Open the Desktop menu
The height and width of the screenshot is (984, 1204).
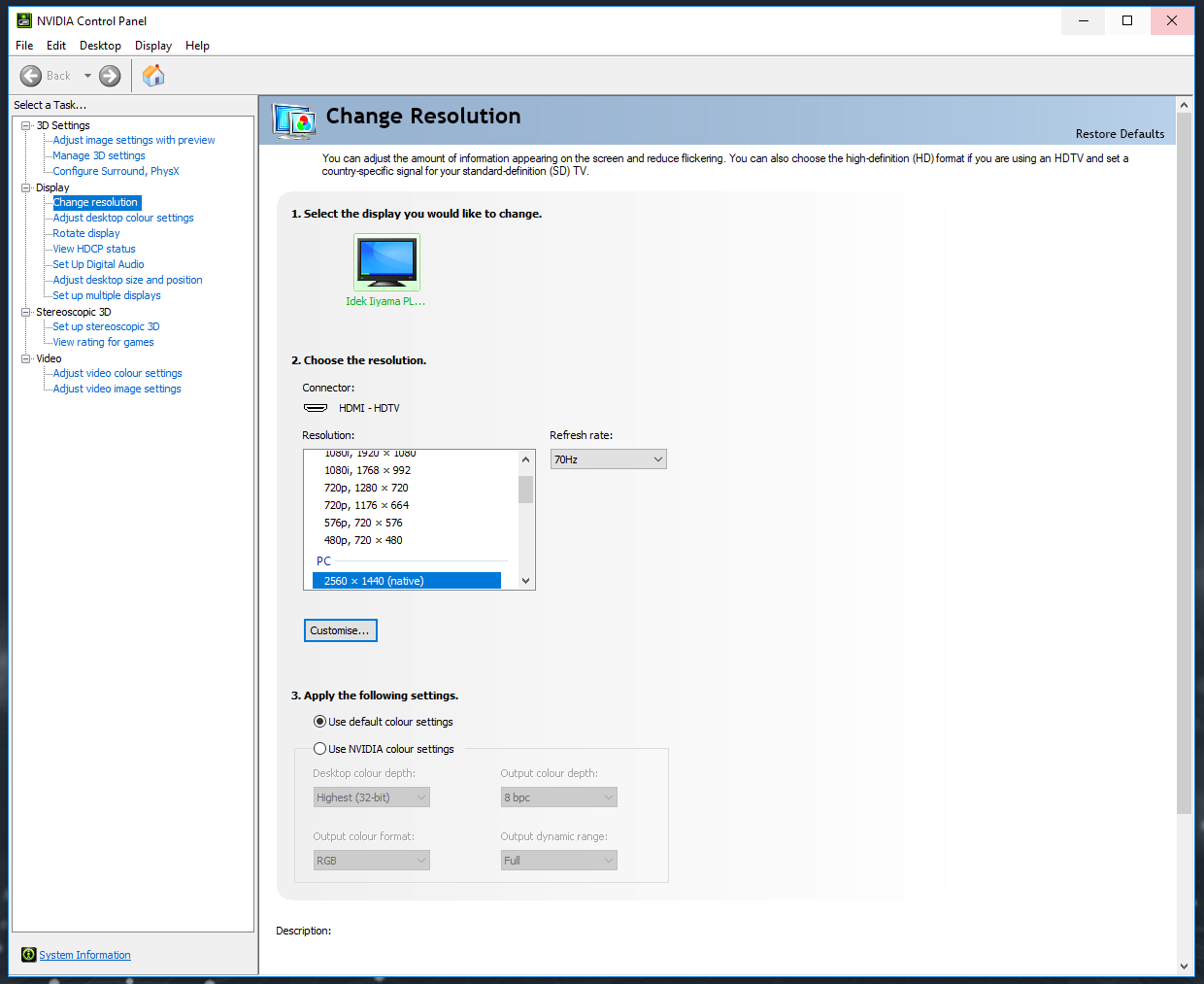coord(100,46)
